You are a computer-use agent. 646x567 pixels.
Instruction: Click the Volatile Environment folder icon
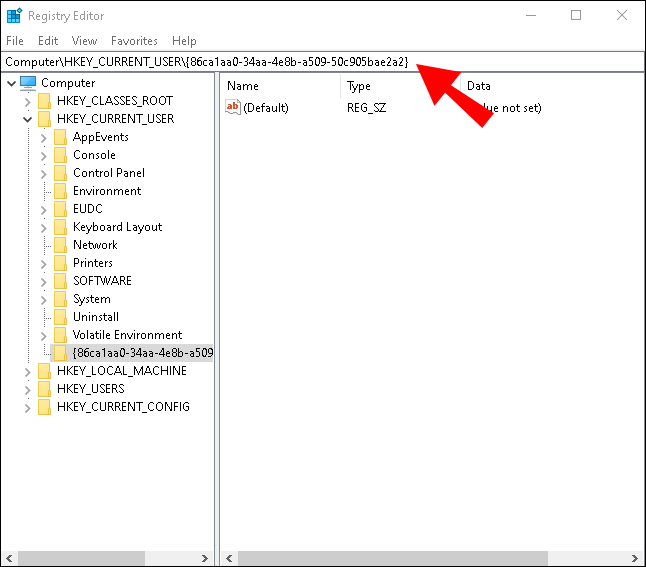pyautogui.click(x=61, y=335)
